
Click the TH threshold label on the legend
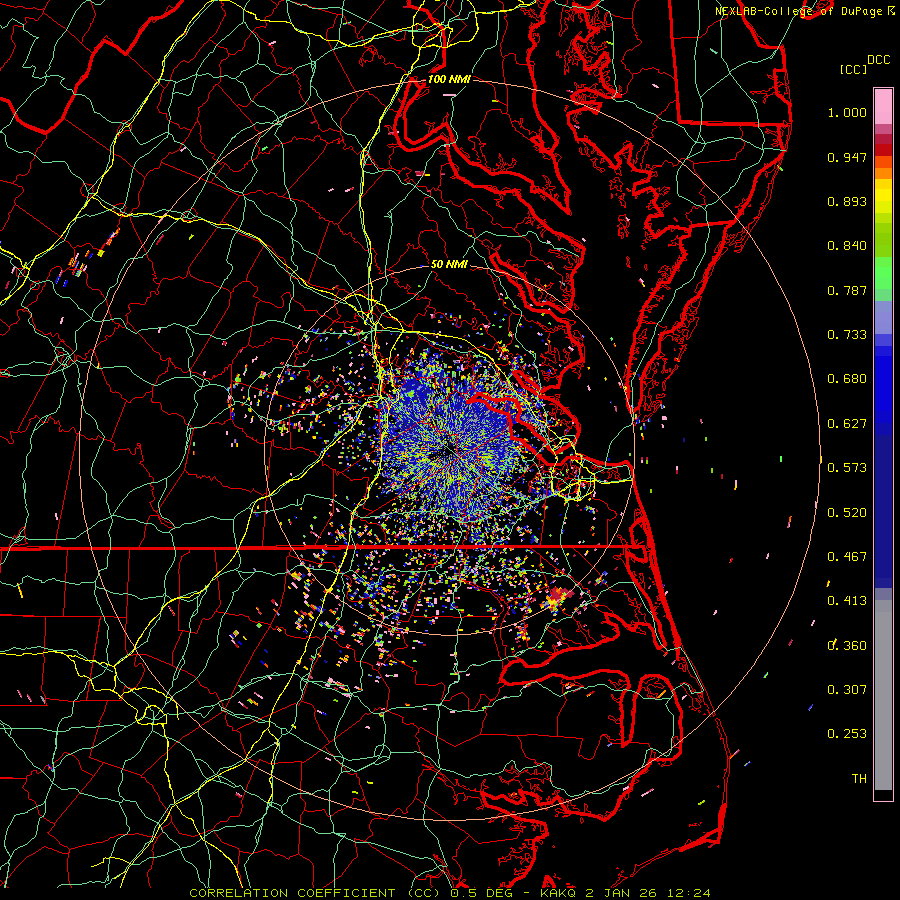859,779
